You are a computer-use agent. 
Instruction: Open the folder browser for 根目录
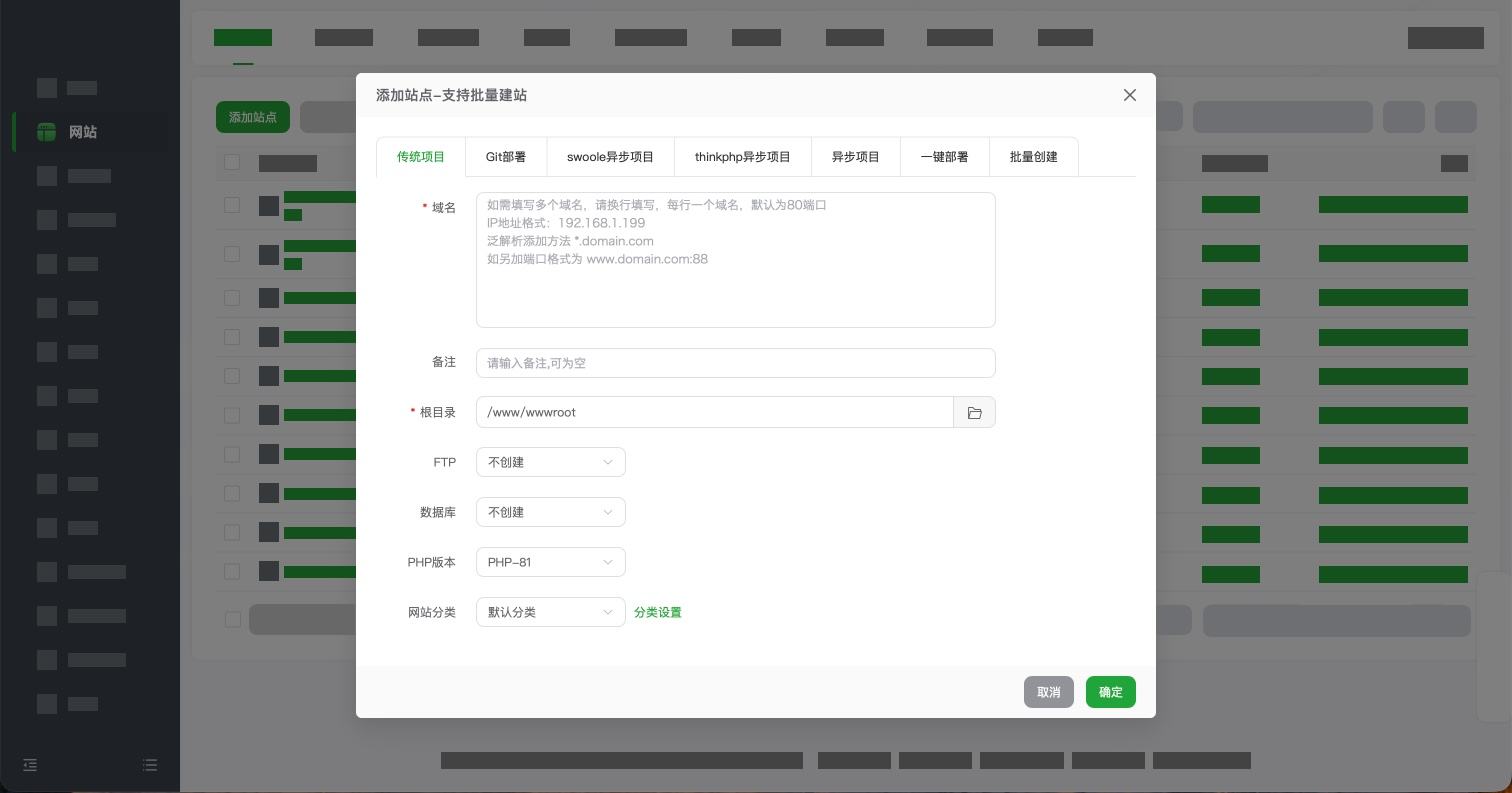974,412
